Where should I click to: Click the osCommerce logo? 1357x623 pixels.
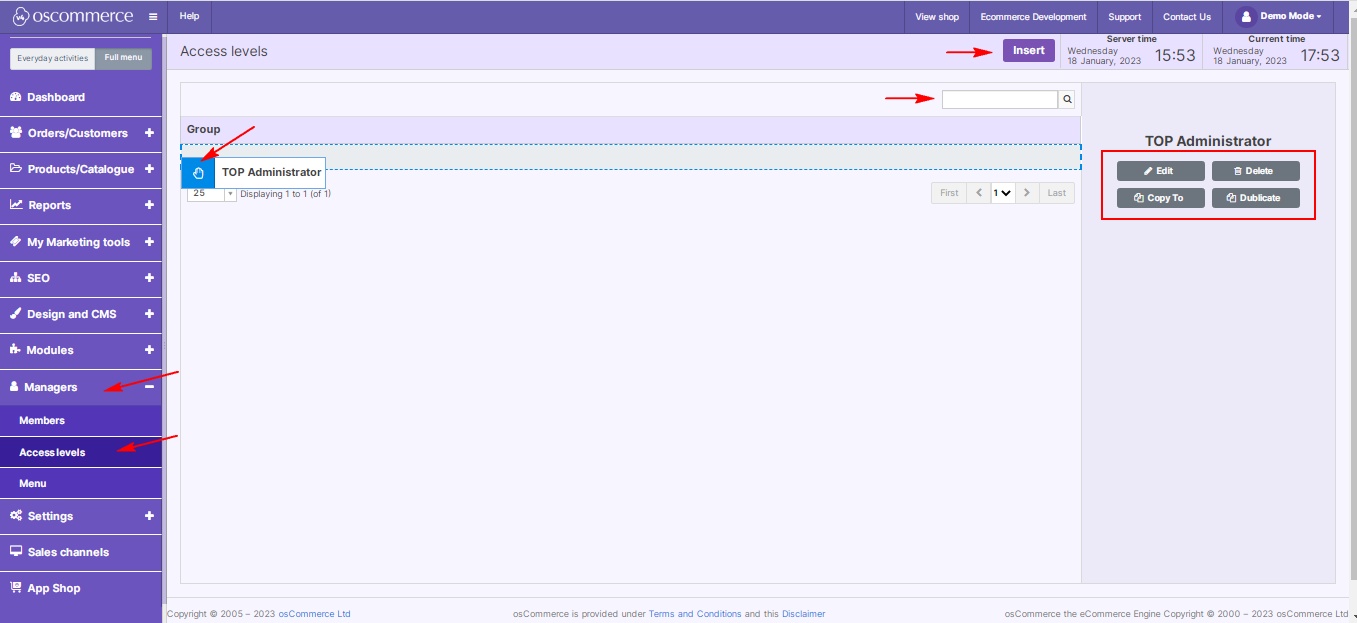click(x=74, y=16)
